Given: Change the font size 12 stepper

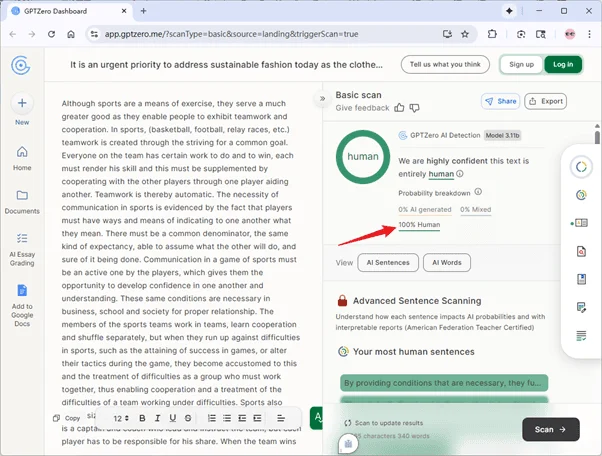Looking at the screenshot, I should (121, 418).
